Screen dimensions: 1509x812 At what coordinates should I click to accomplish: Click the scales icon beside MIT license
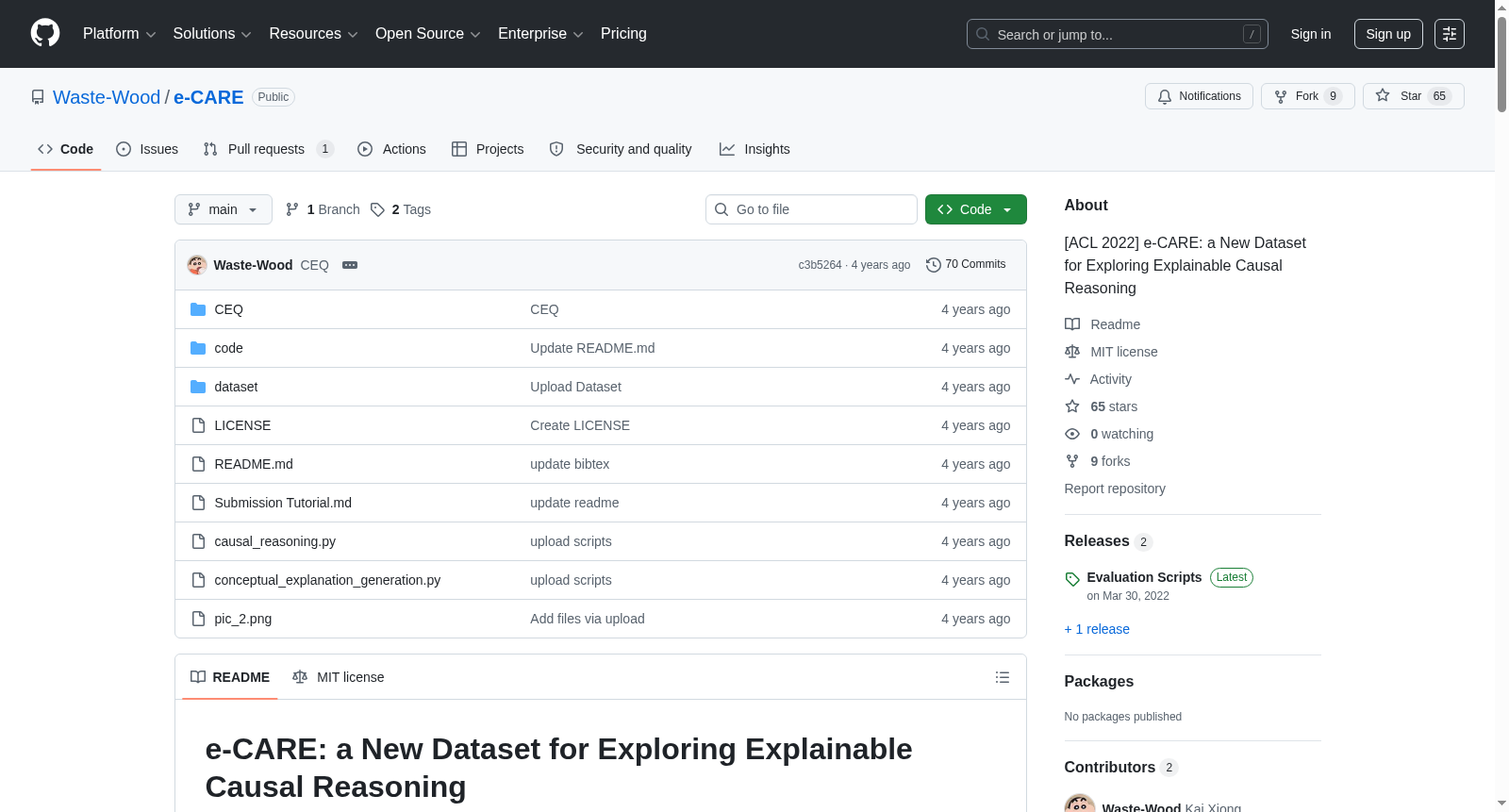(1072, 352)
